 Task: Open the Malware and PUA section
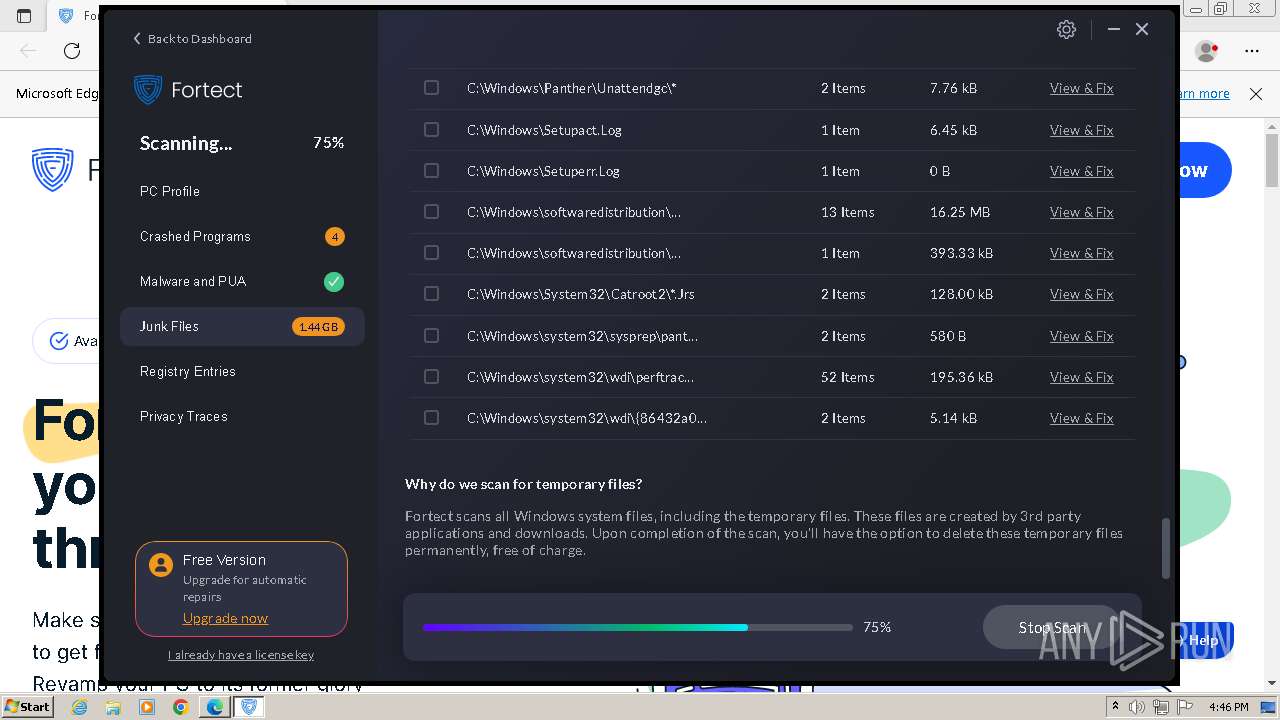[242, 282]
